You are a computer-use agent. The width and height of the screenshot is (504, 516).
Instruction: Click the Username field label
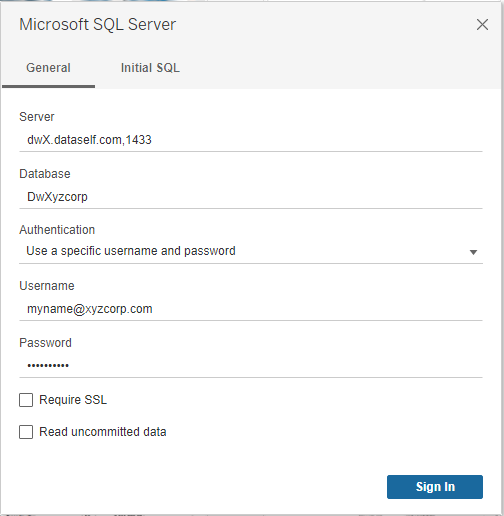pos(47,286)
